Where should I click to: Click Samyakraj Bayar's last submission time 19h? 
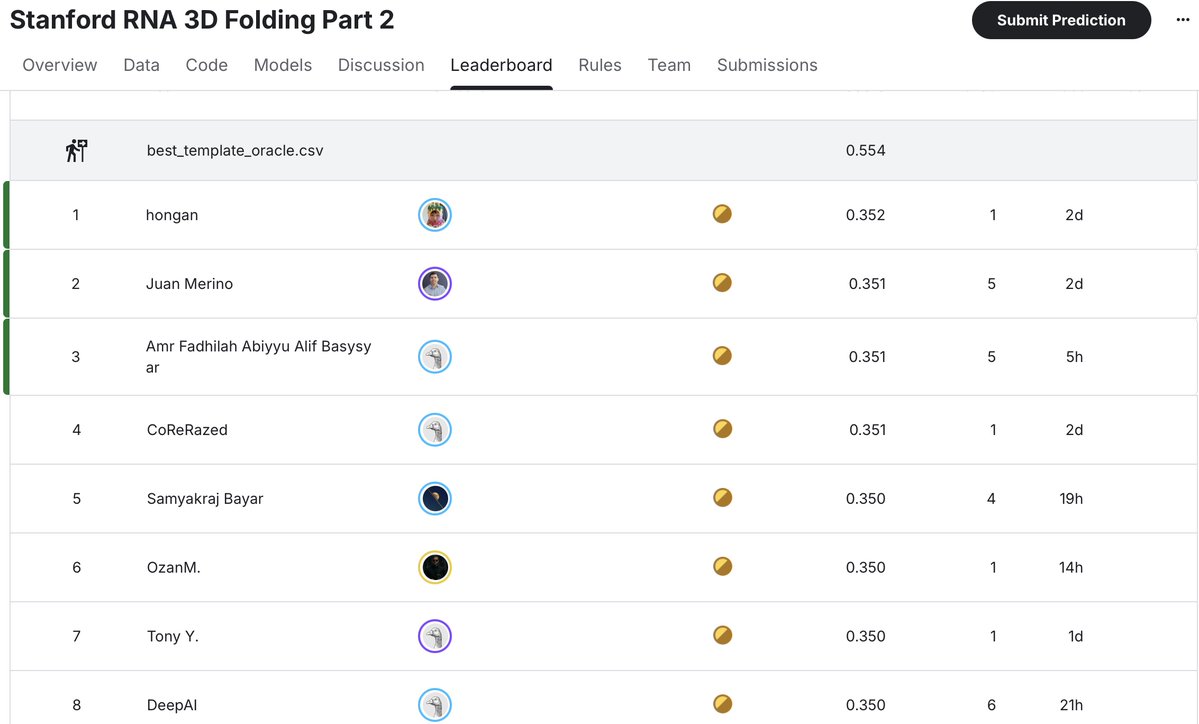(x=1071, y=498)
